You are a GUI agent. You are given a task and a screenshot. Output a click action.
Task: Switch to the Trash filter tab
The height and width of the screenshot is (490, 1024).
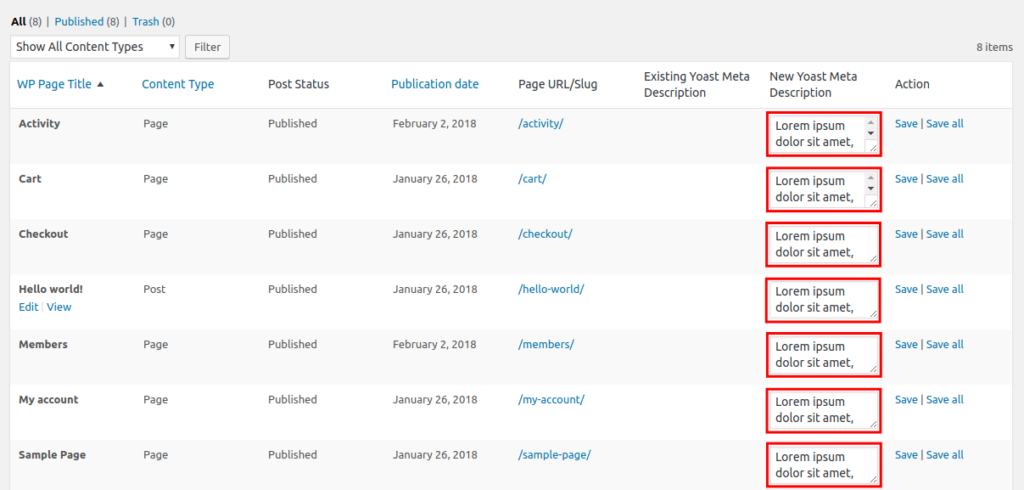[x=147, y=21]
